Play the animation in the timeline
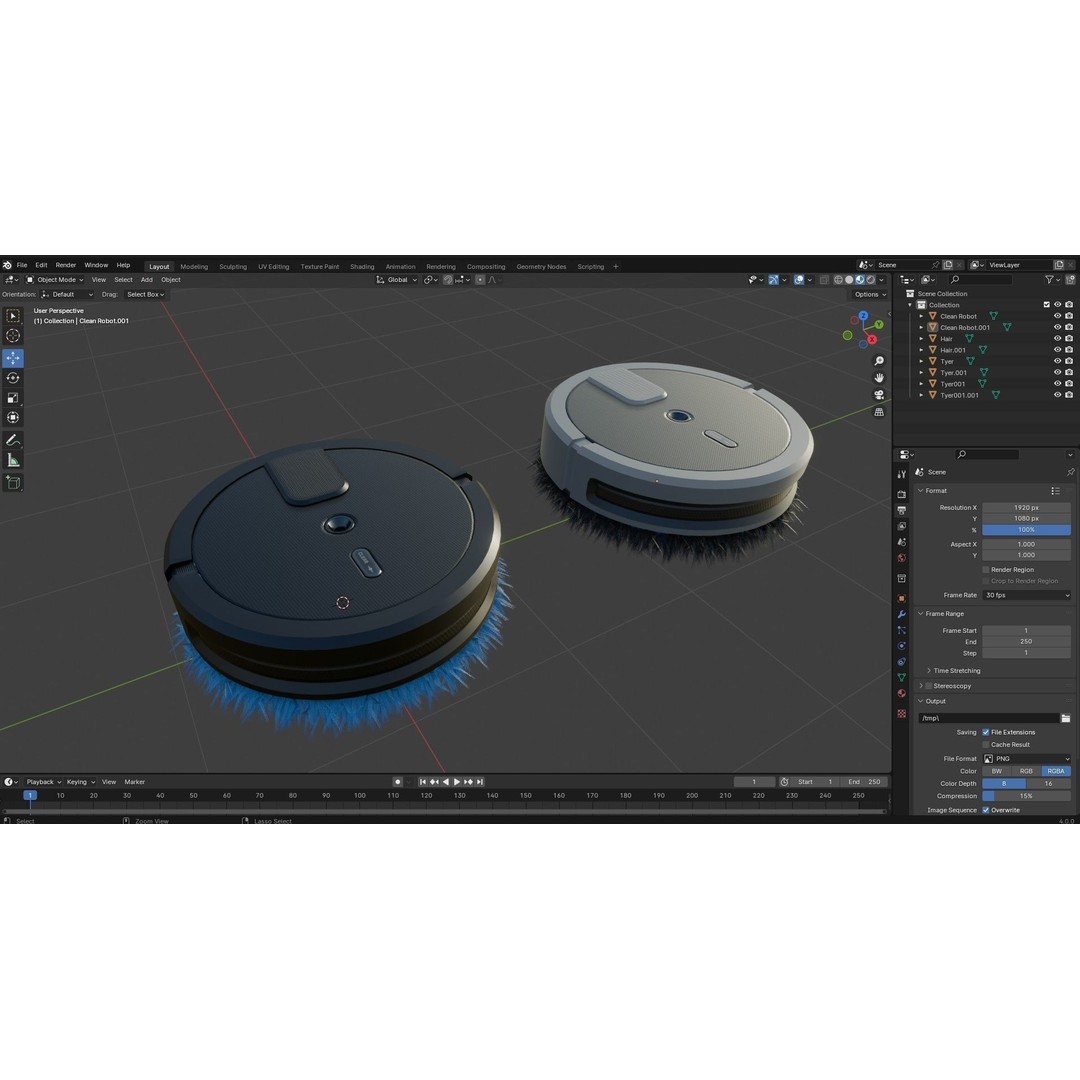 click(457, 781)
